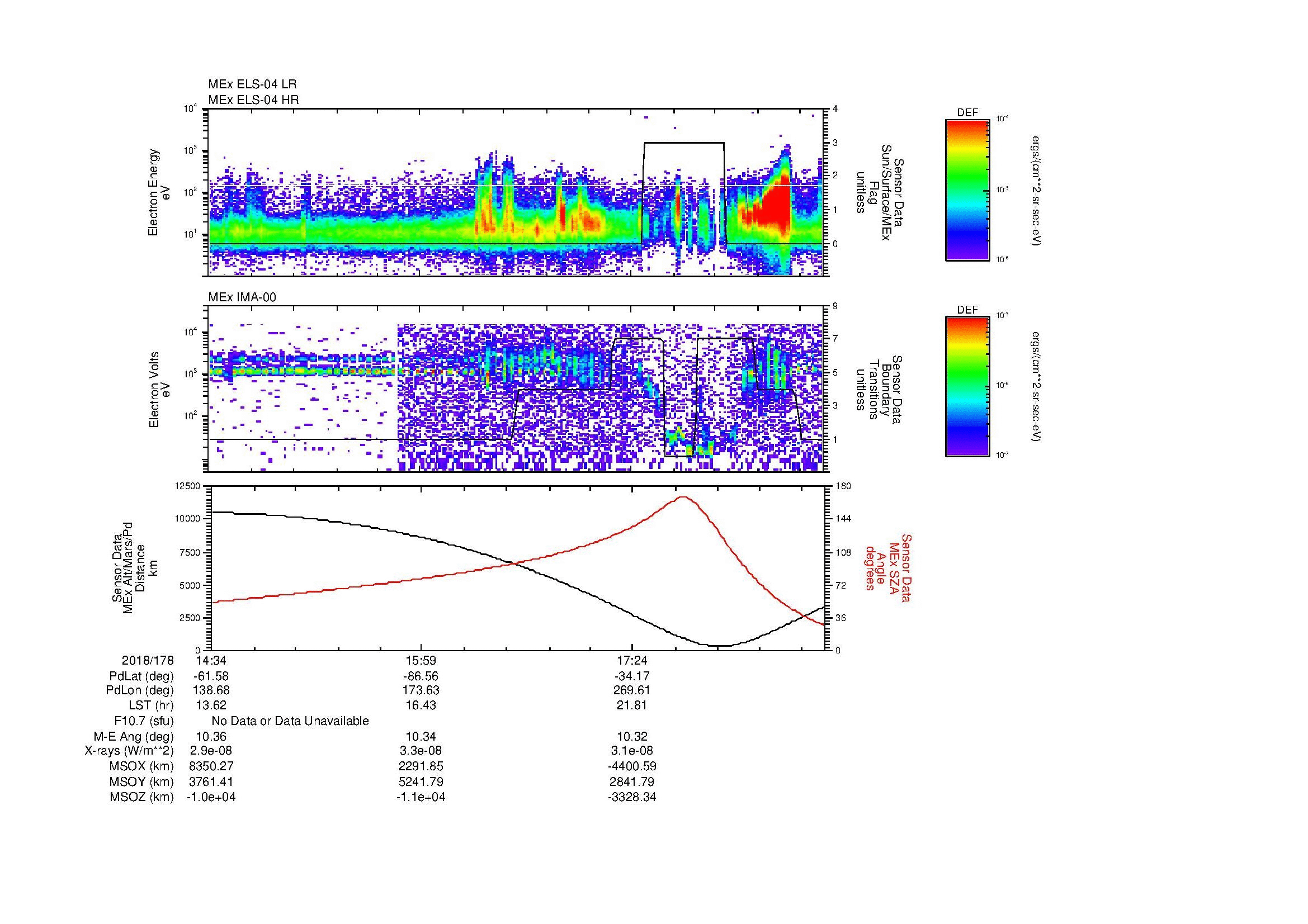Click the MSOX value '-4400.59'
1308x924 pixels.
[x=632, y=767]
